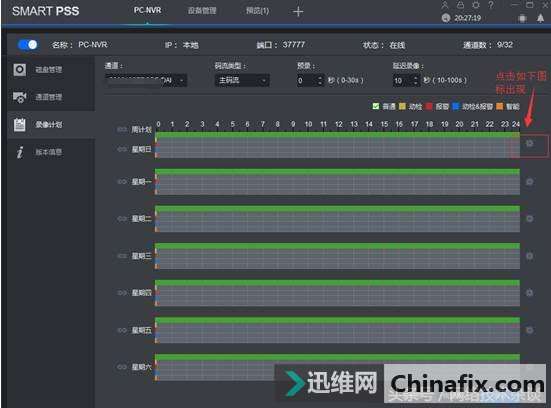
Task: Open the 版本信息 version info 'i' icon
Action: pyautogui.click(x=20, y=152)
